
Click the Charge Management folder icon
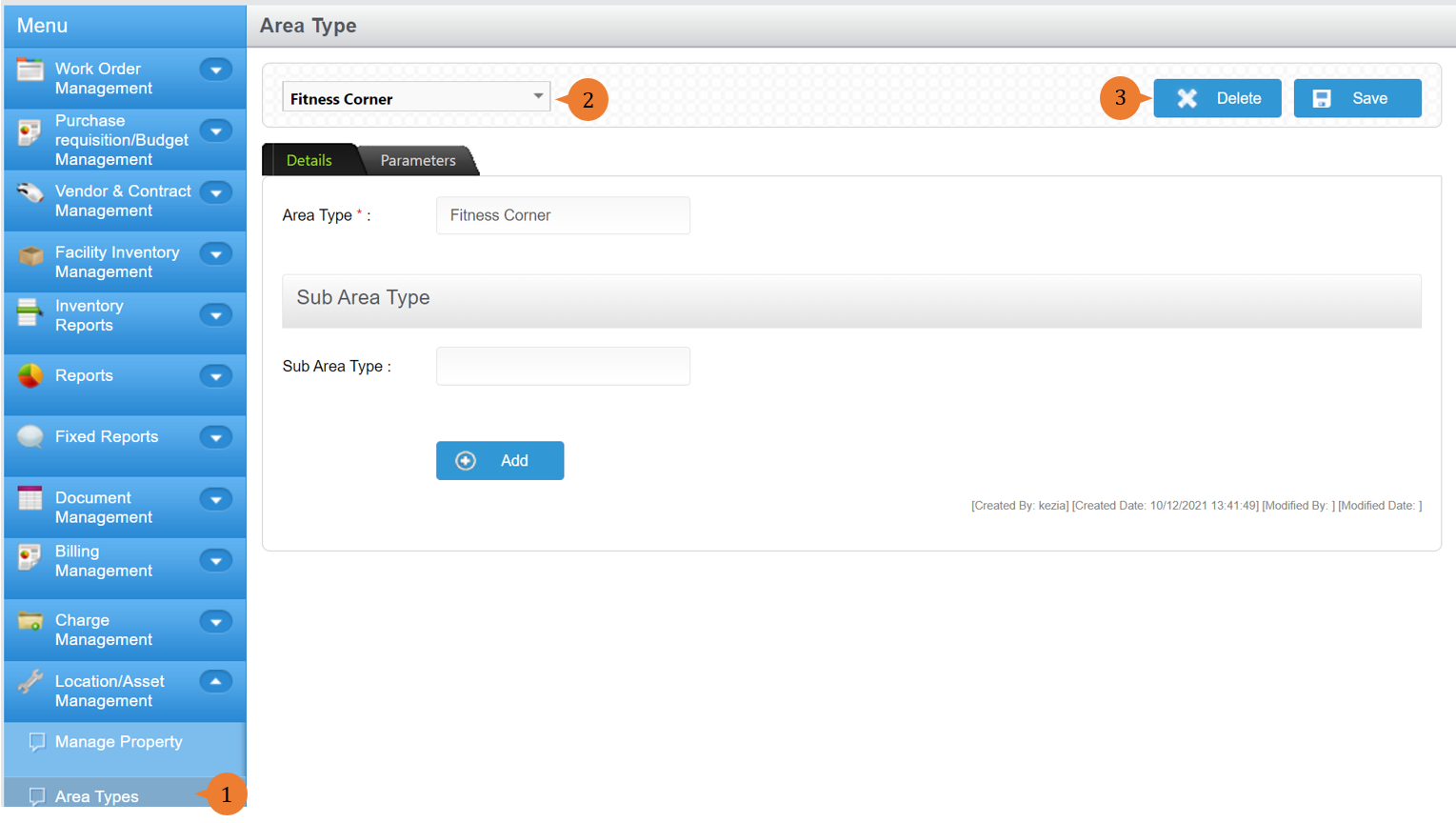pyautogui.click(x=30, y=621)
